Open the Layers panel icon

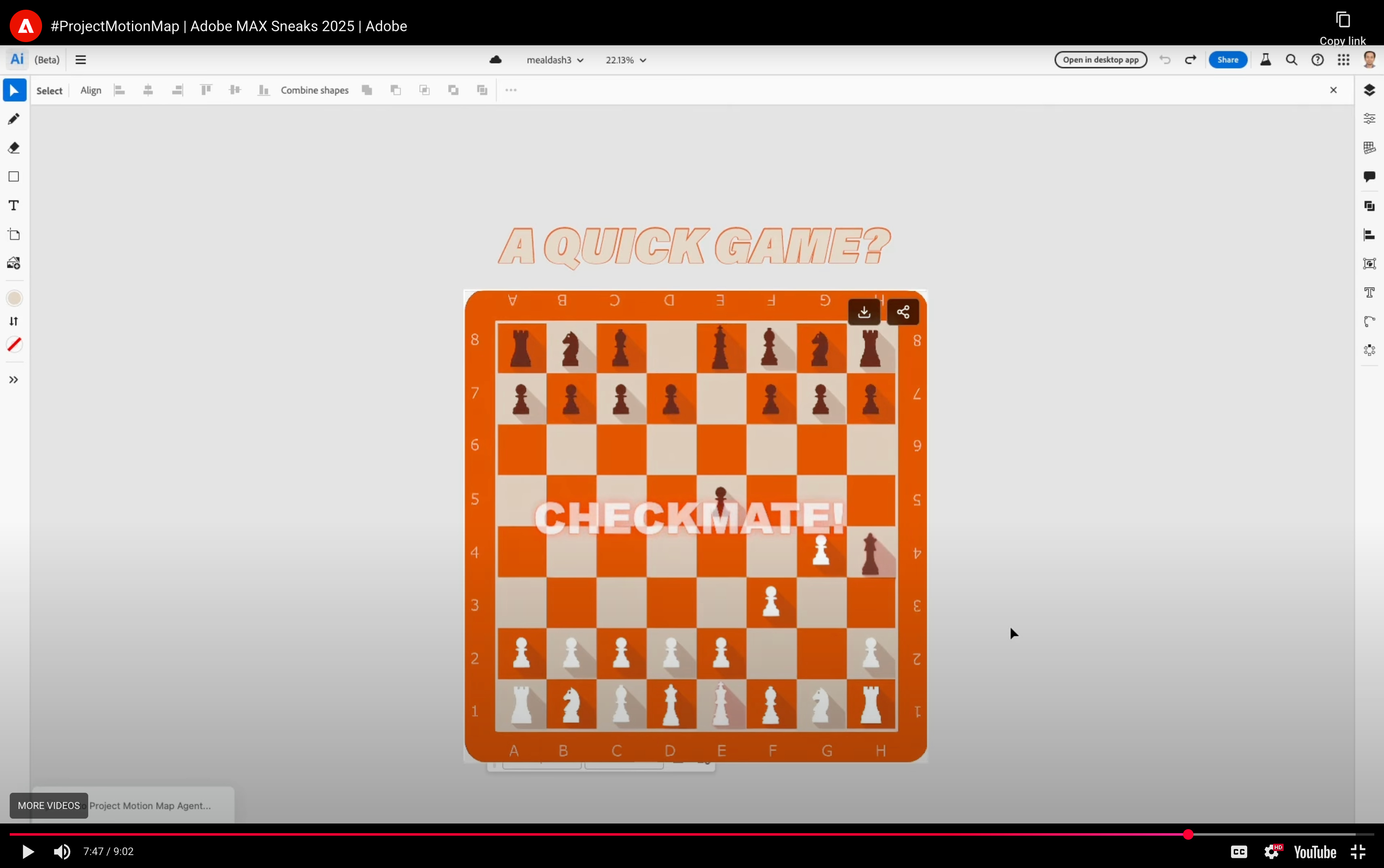[1369, 90]
